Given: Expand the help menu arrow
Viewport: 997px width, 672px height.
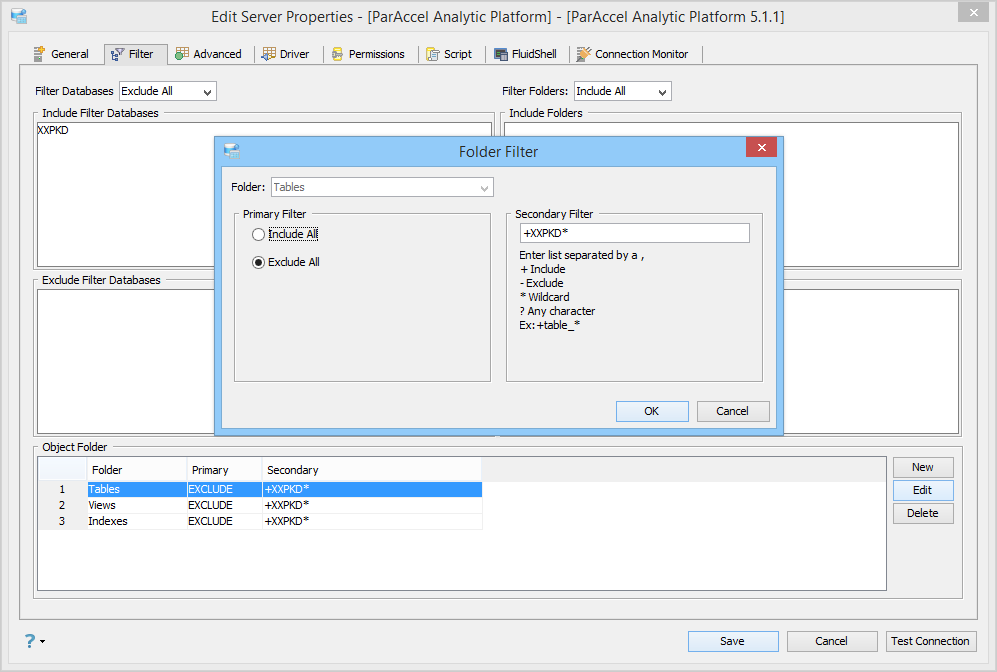Looking at the screenshot, I should click(43, 641).
